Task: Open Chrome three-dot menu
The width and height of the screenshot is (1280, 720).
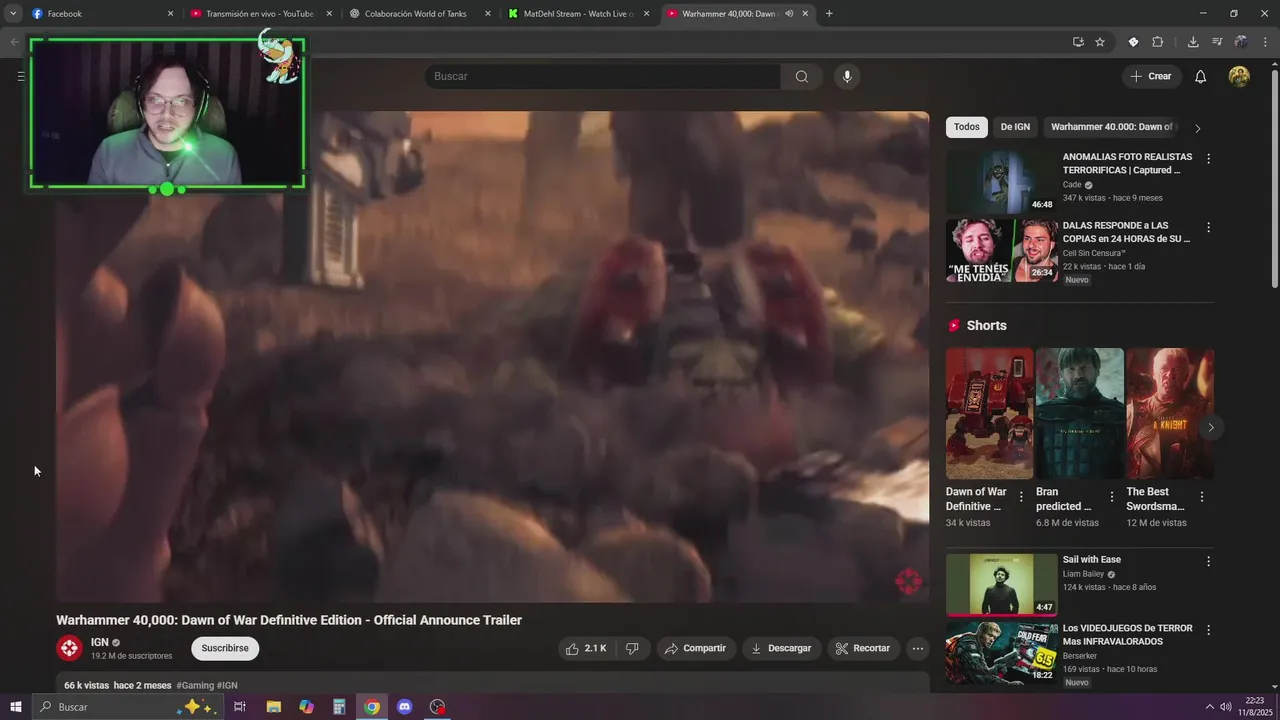Action: (x=1266, y=42)
